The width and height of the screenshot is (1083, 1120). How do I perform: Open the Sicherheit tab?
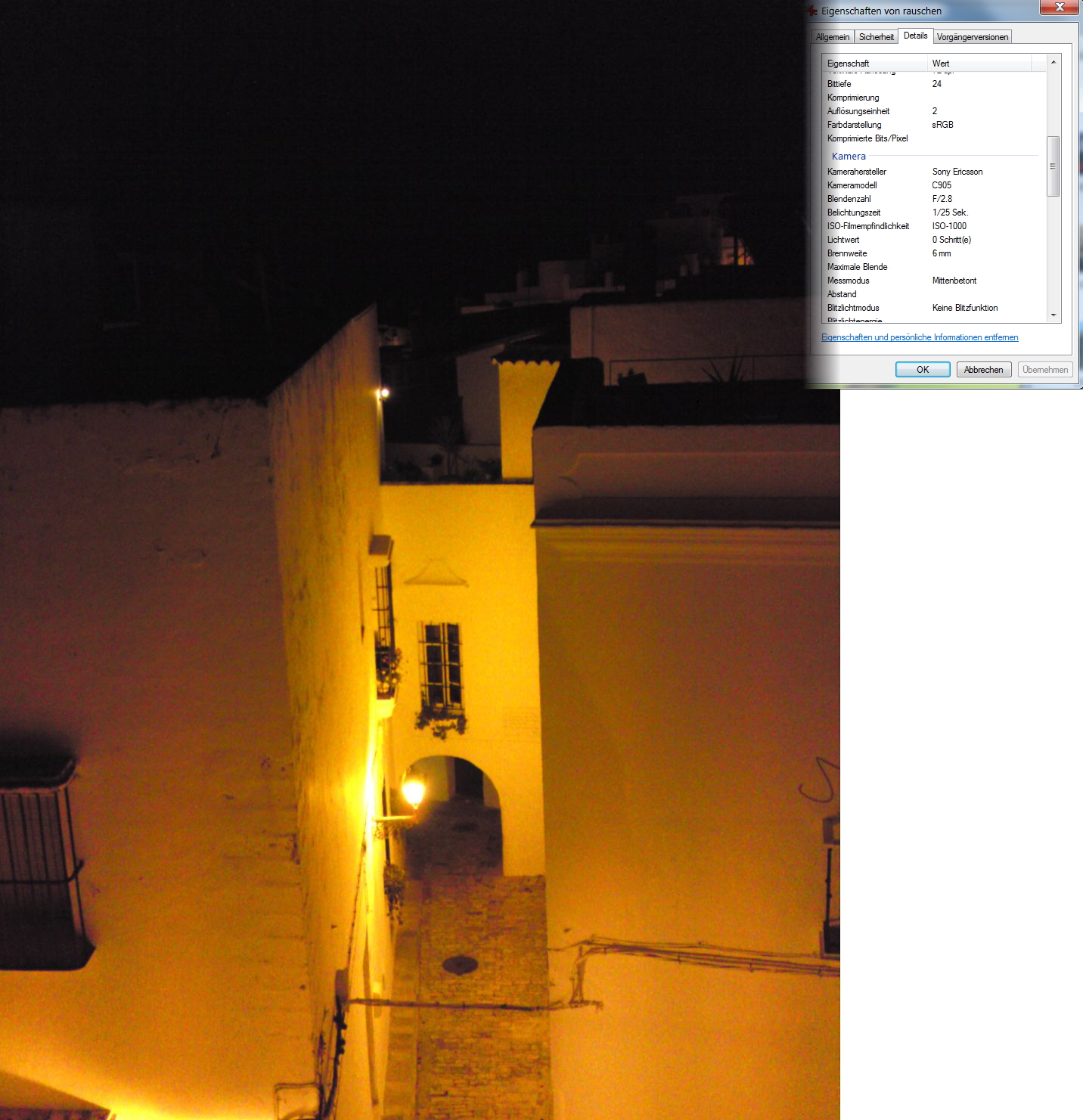[877, 37]
